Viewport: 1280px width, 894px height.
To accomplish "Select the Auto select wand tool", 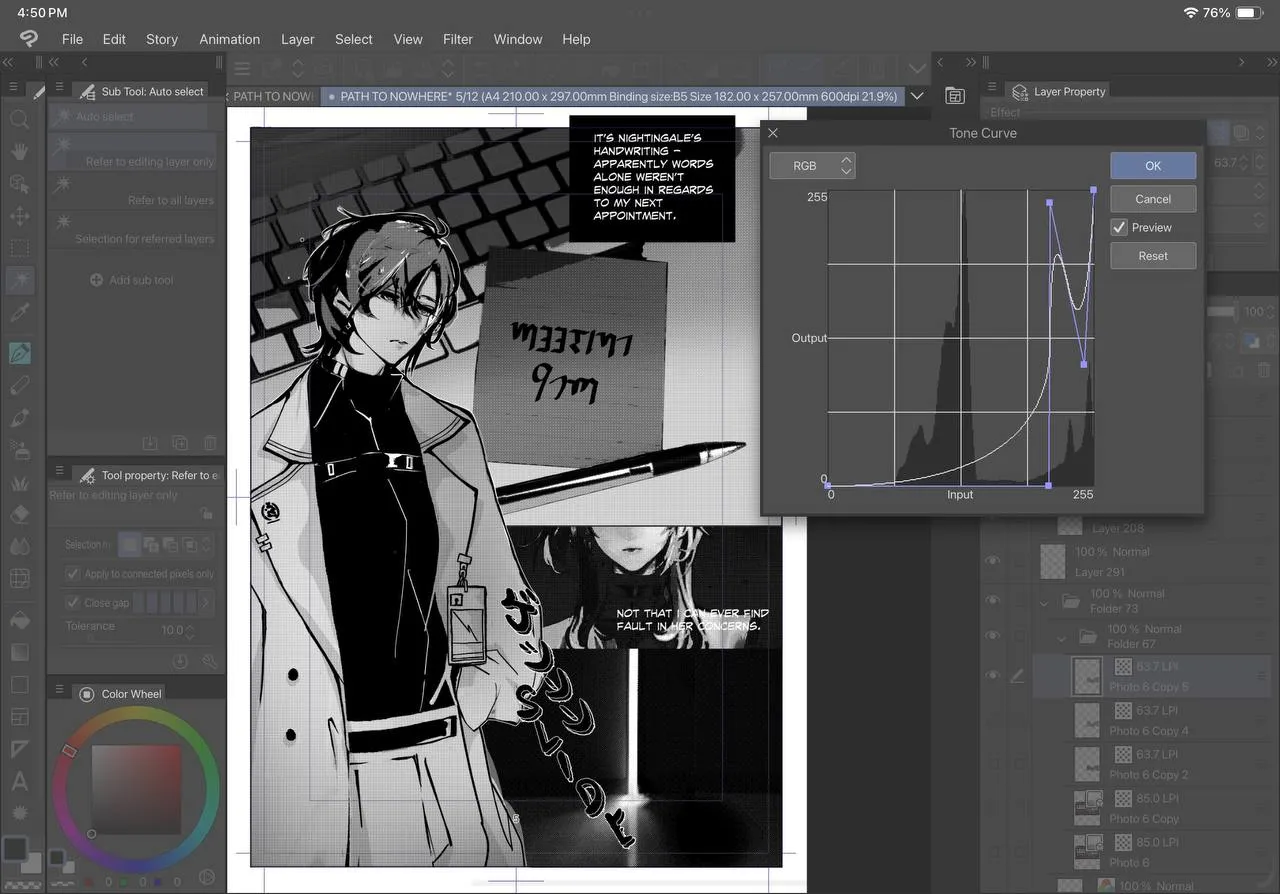I will [19, 281].
